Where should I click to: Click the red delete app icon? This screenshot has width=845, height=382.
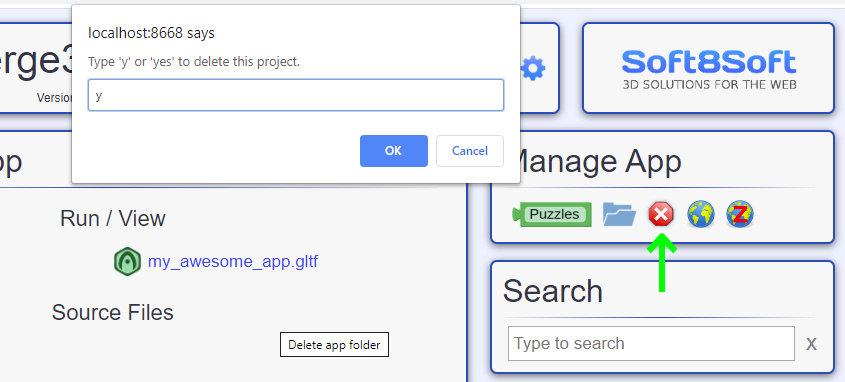pyautogui.click(x=661, y=214)
